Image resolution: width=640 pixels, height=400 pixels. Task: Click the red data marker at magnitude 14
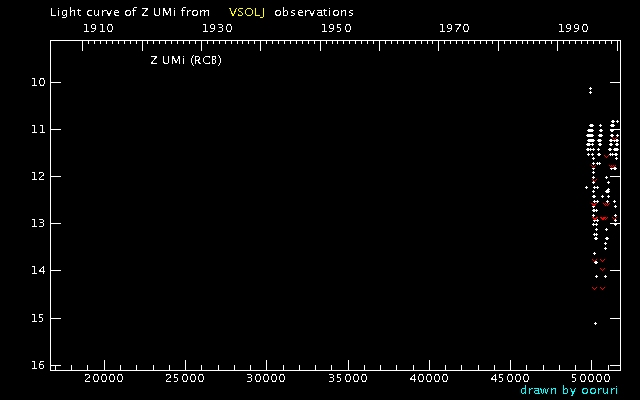[602, 269]
